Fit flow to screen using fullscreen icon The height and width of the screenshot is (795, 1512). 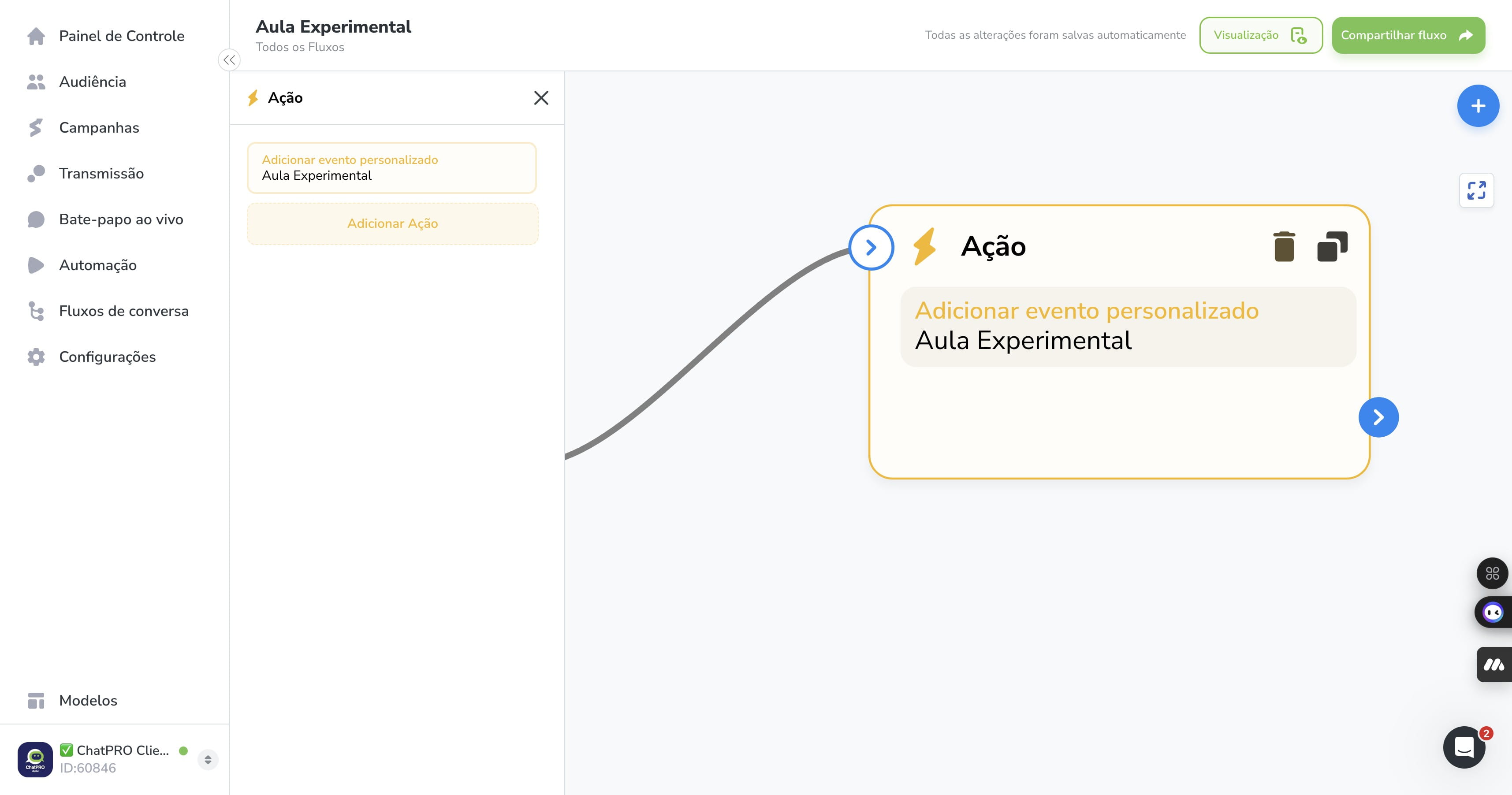pos(1476,191)
